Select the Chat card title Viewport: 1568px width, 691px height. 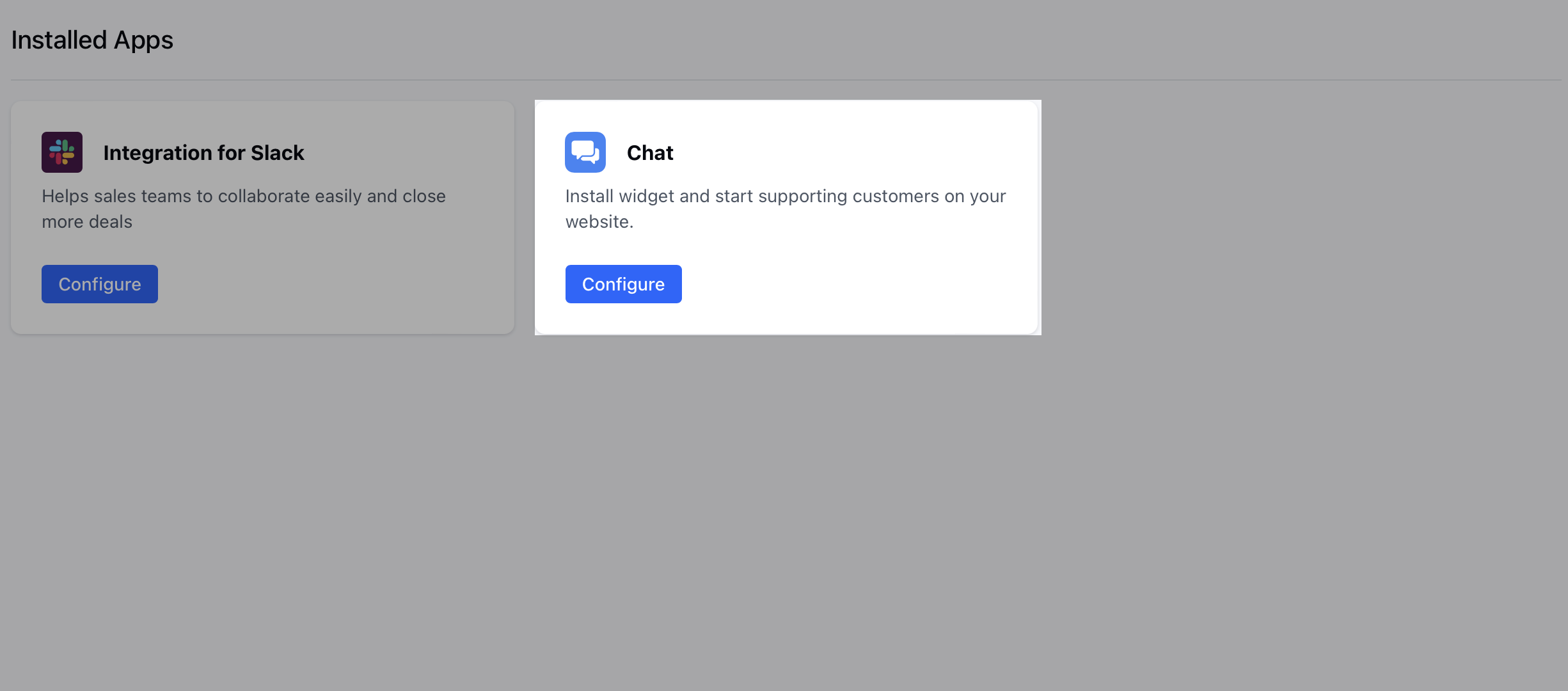[x=650, y=152]
